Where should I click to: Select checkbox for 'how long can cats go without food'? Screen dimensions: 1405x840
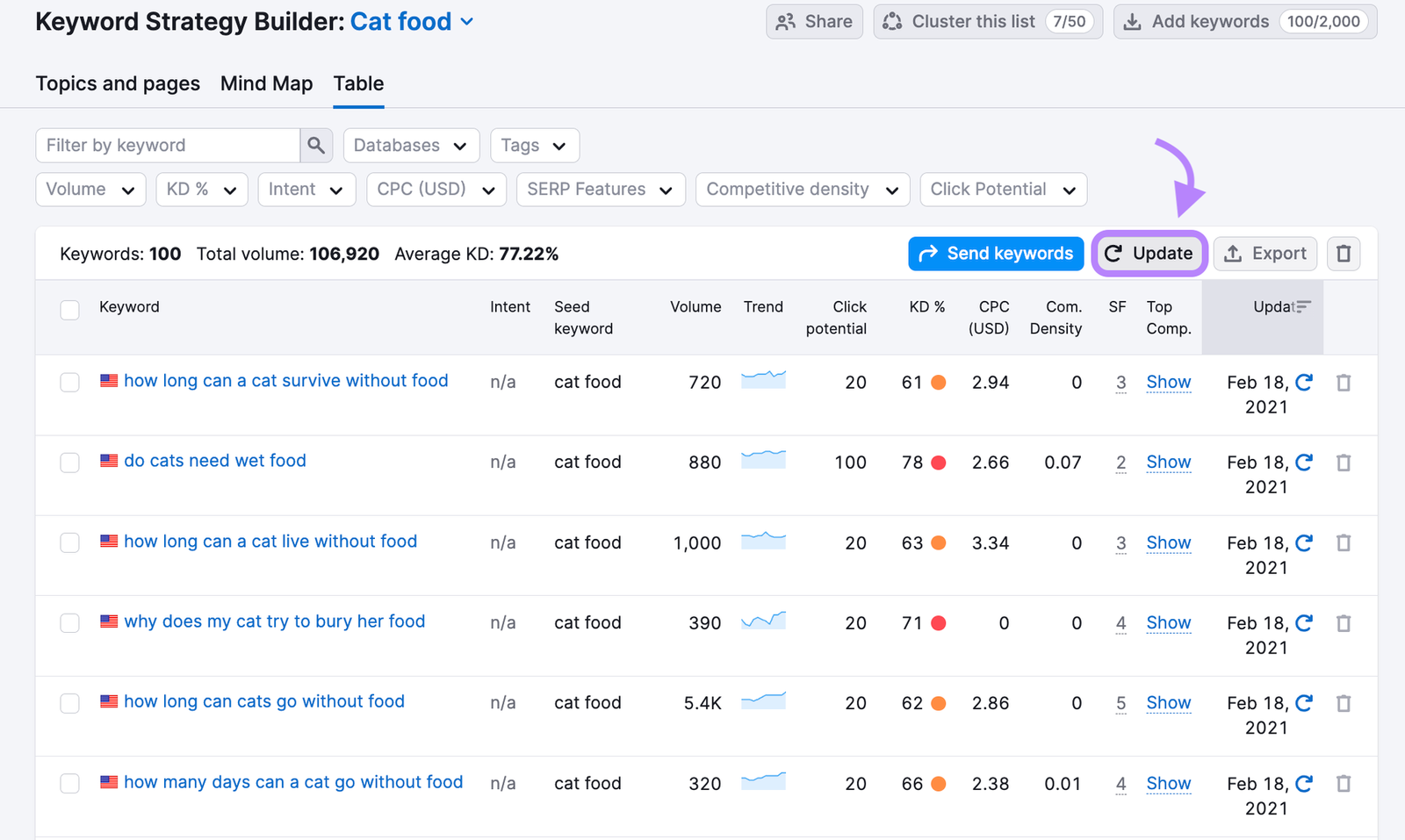click(70, 703)
